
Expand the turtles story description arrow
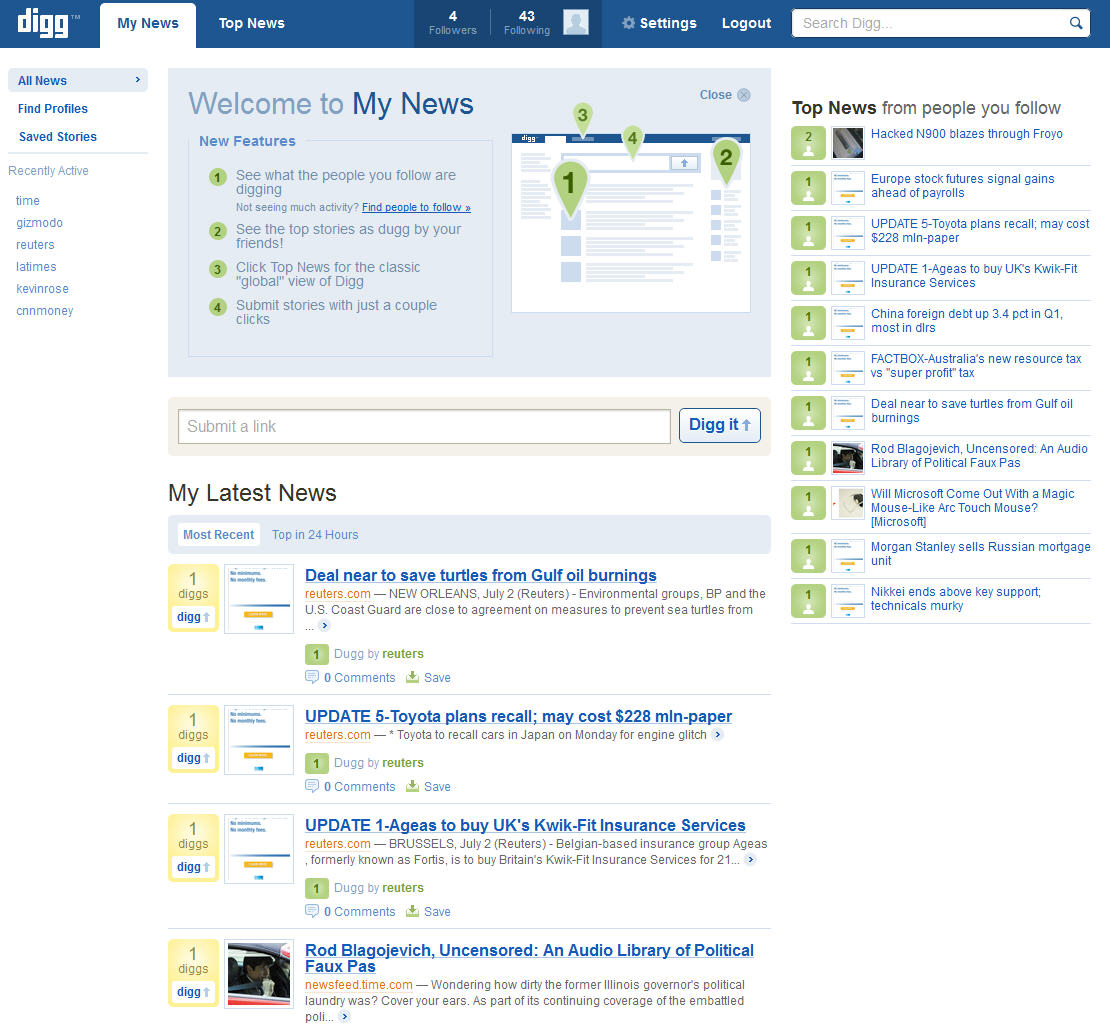[324, 626]
